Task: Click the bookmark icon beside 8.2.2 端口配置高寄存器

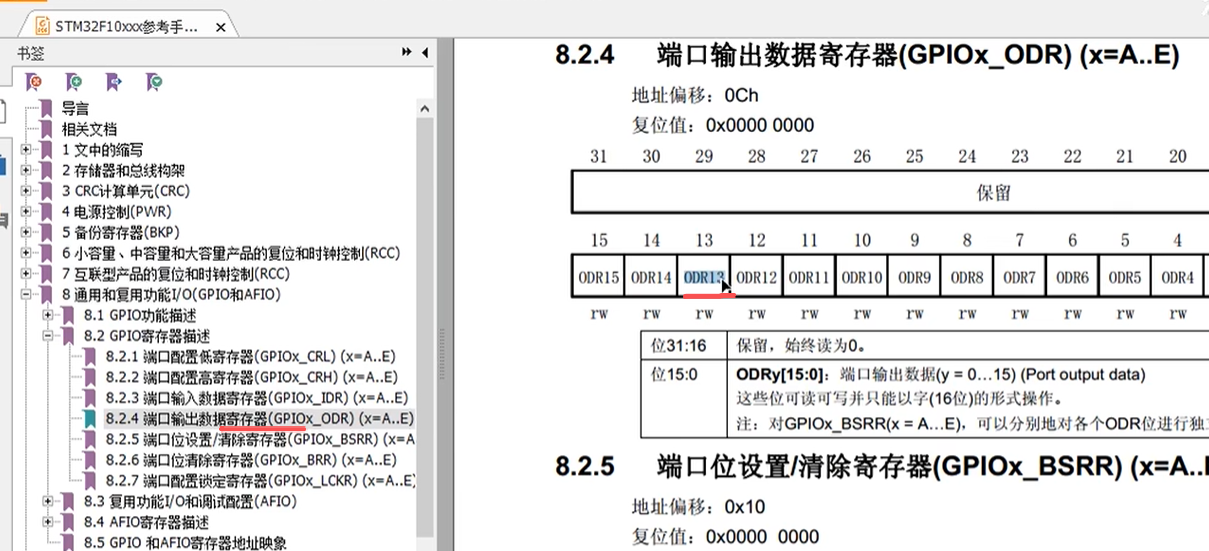Action: click(x=90, y=377)
